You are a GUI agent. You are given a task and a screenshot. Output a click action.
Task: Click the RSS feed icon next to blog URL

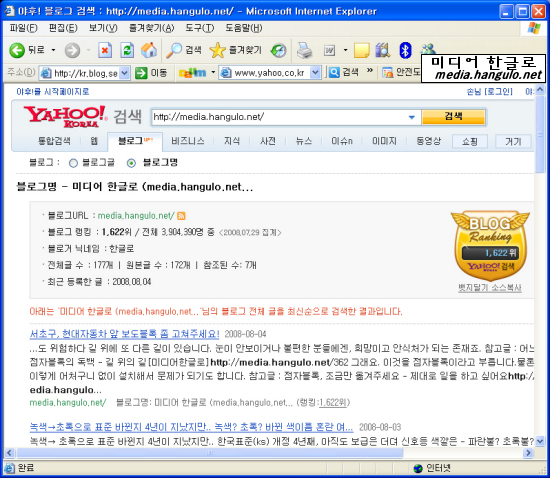click(181, 216)
